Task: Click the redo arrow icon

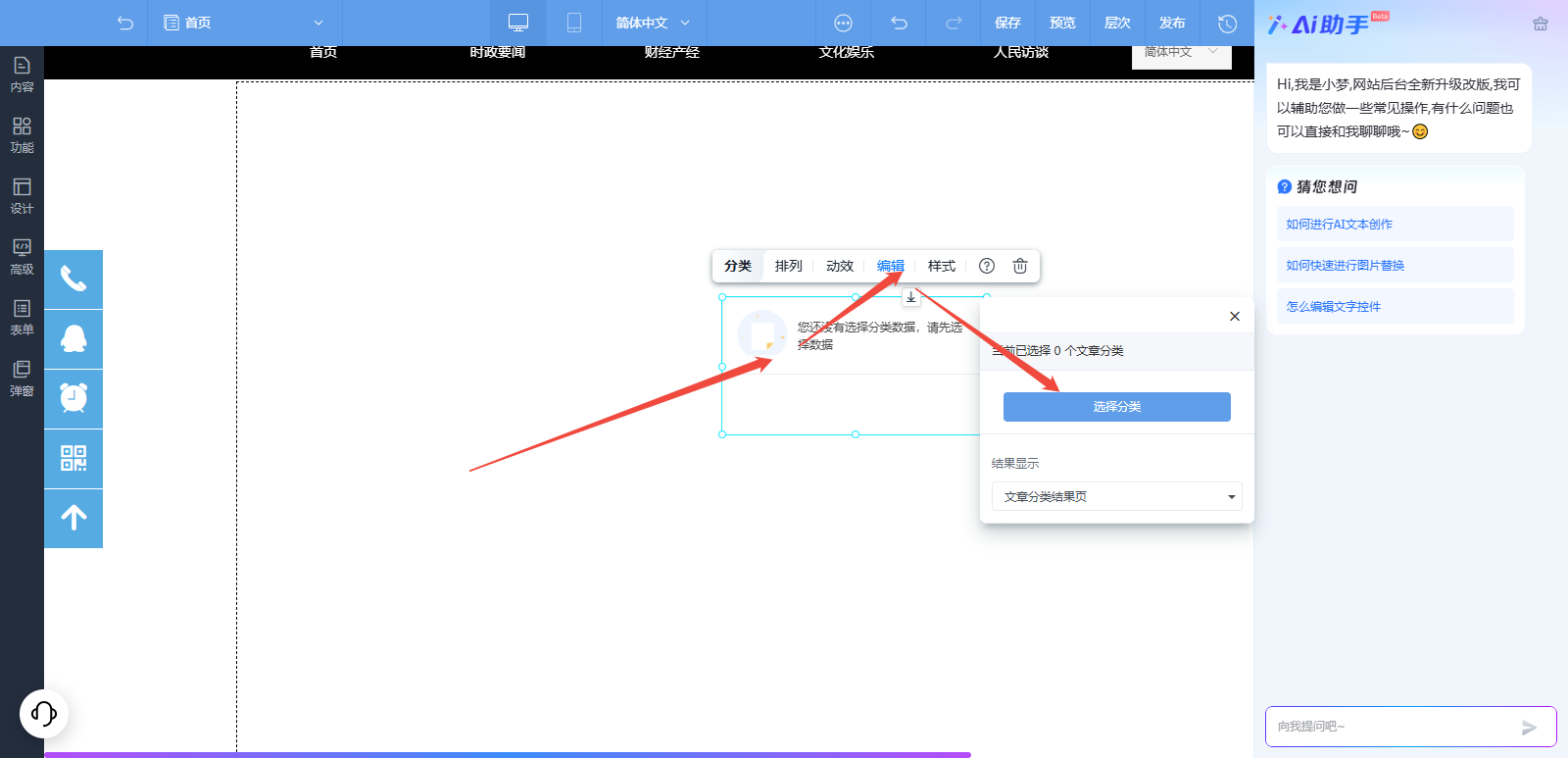Action: click(953, 23)
